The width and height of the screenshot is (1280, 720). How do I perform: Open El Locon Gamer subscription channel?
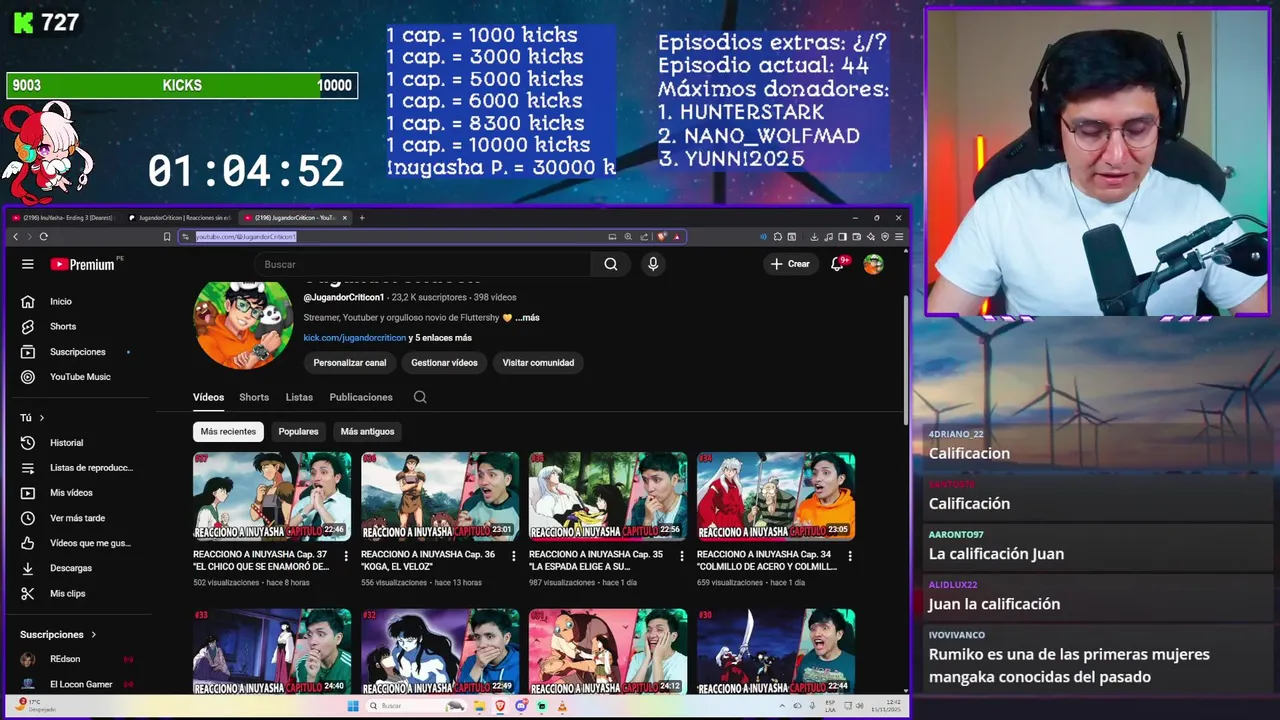pyautogui.click(x=81, y=684)
